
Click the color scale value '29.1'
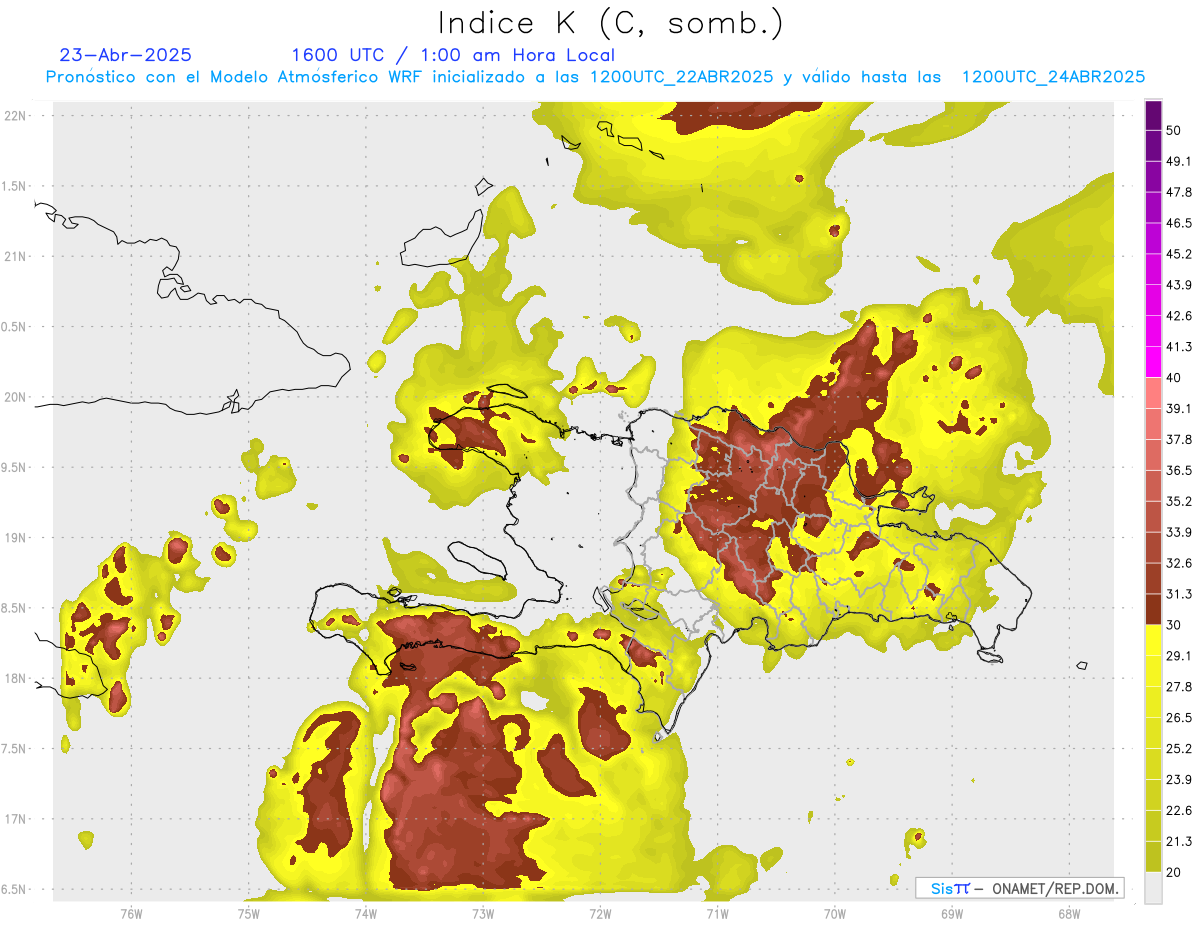1179,656
